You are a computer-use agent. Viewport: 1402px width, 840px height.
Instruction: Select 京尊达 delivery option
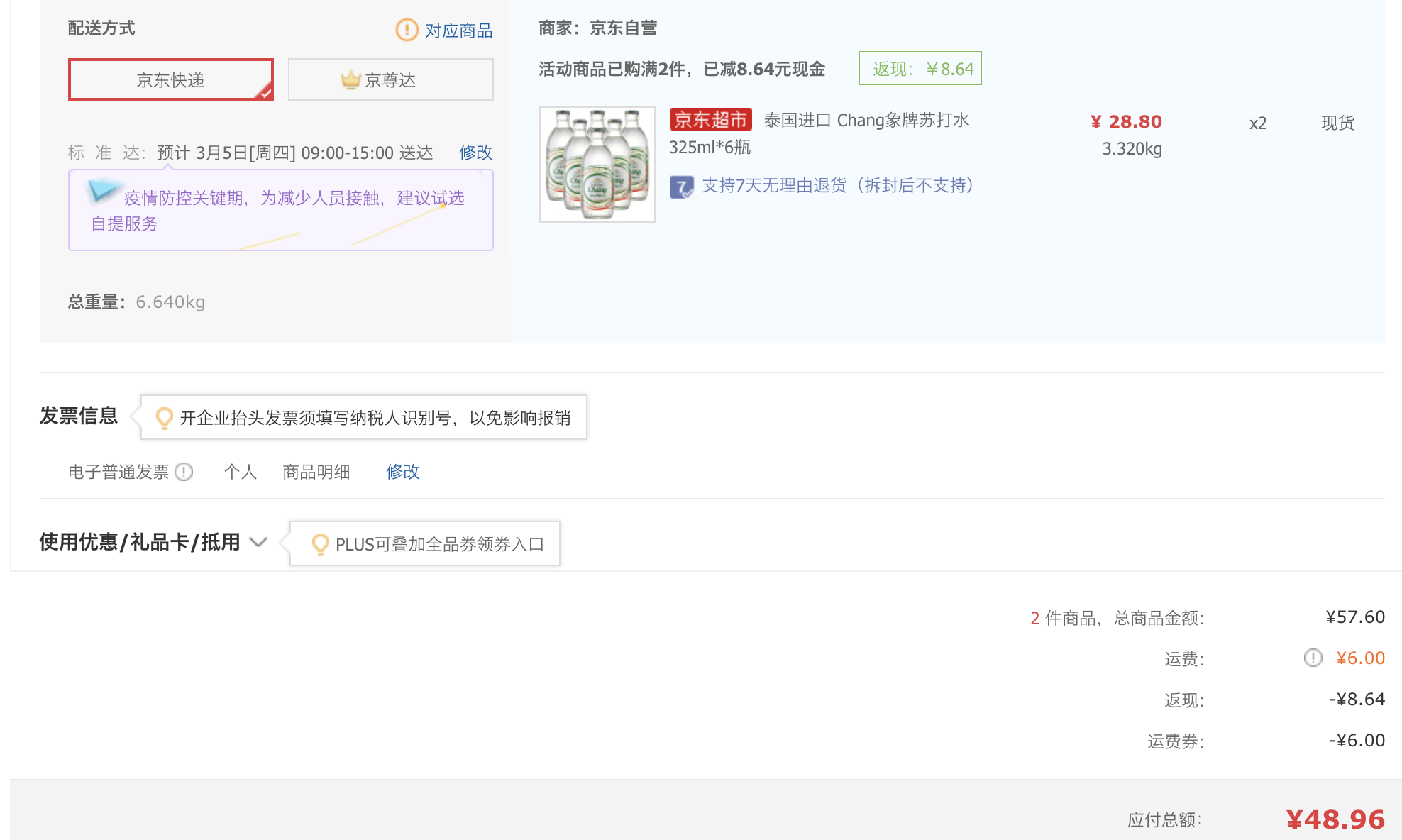click(390, 79)
